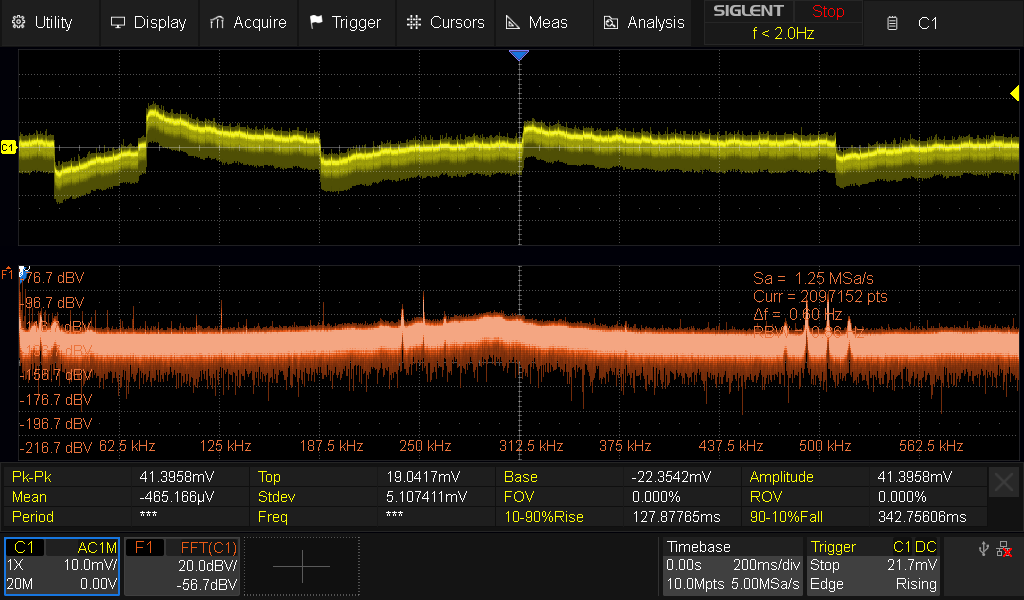1024x600 pixels.
Task: Select the yellow C1 channel offset marker
Action: click(8, 147)
